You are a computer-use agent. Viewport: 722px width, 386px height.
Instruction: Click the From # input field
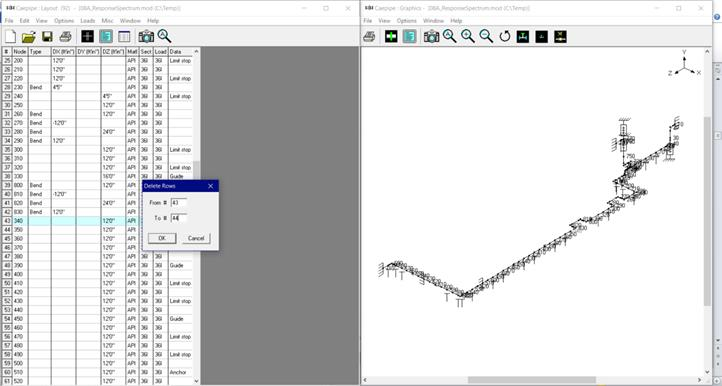tap(179, 202)
